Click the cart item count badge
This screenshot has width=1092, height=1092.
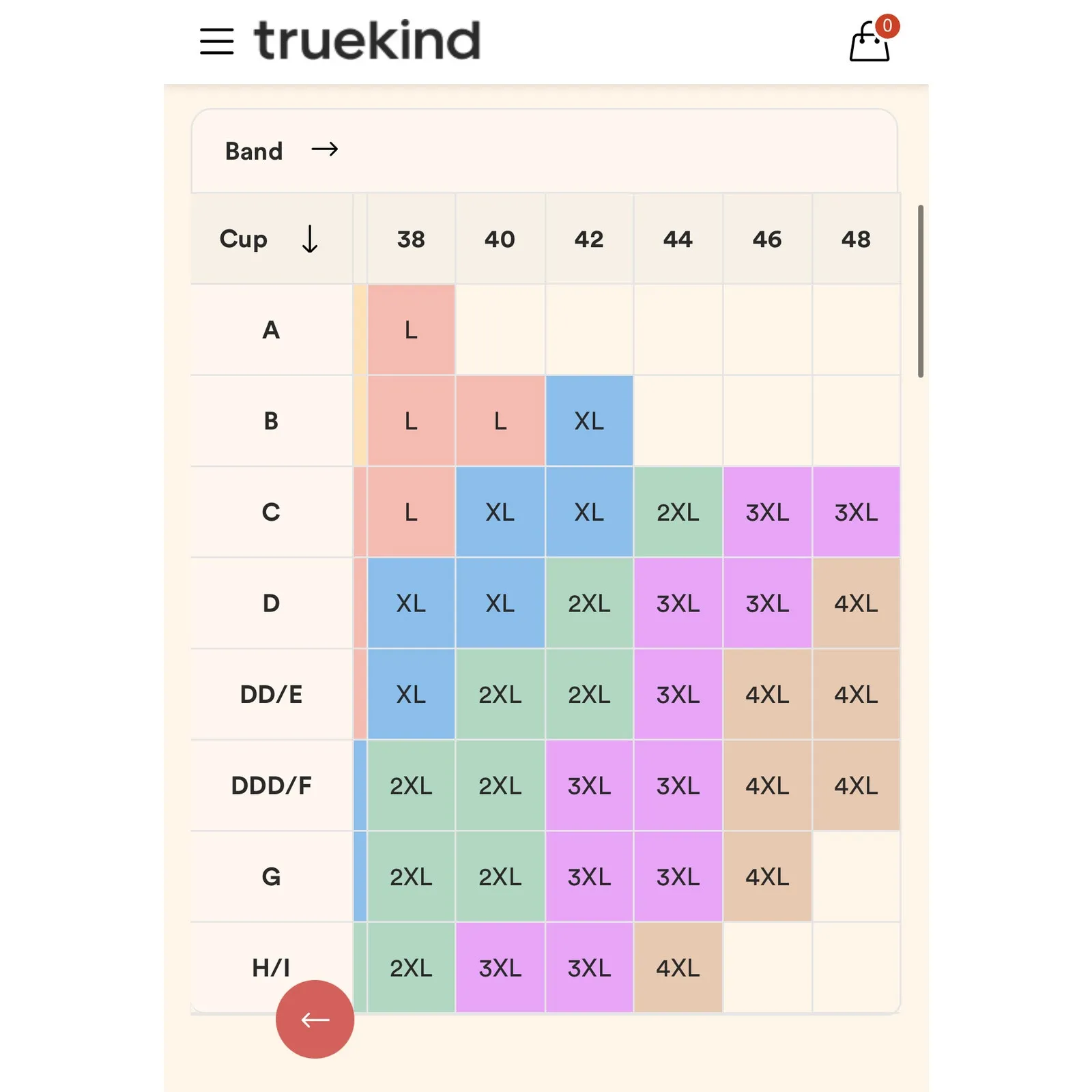(887, 26)
